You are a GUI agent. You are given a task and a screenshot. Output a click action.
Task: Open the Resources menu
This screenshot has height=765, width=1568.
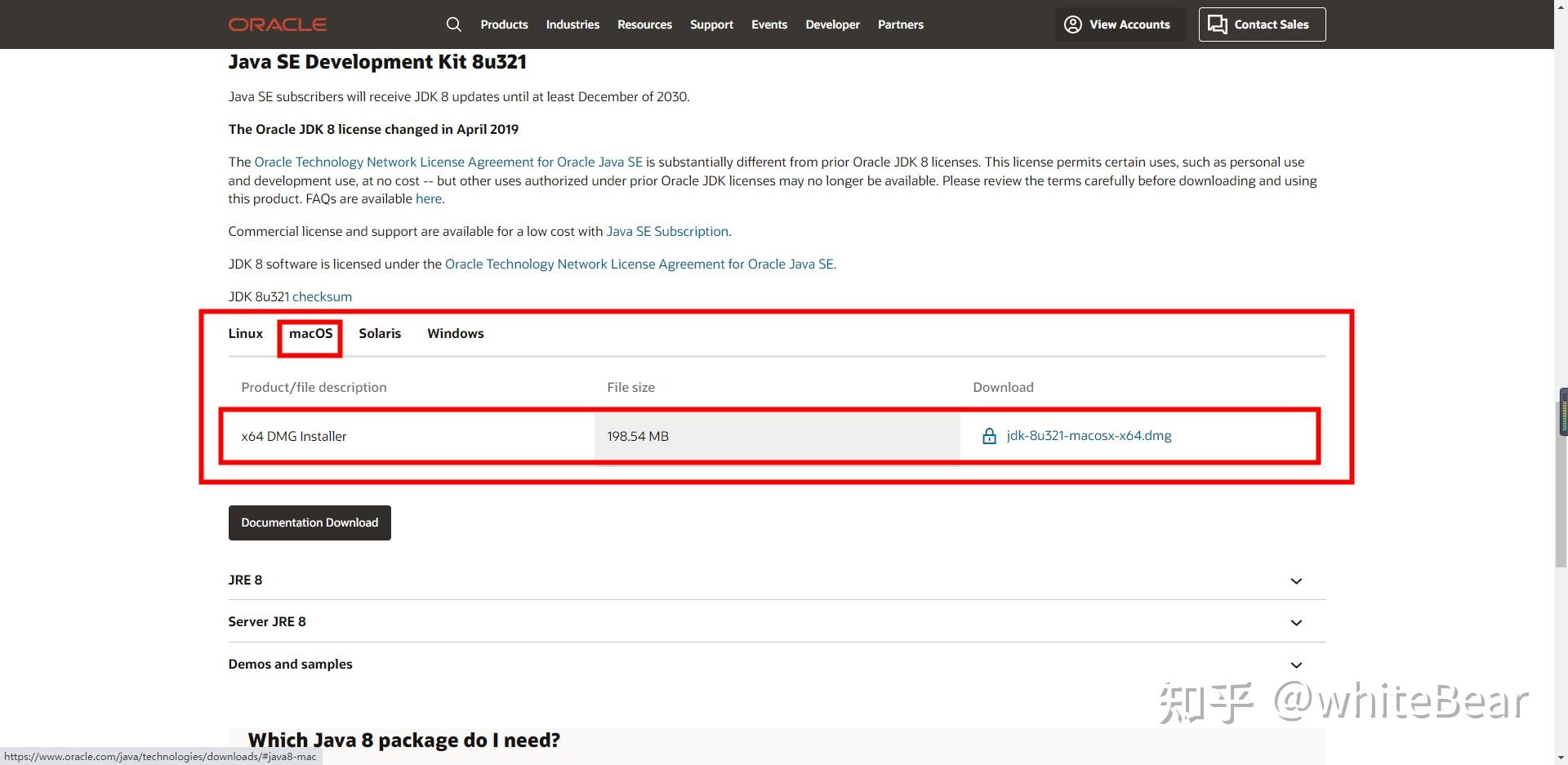click(x=644, y=24)
